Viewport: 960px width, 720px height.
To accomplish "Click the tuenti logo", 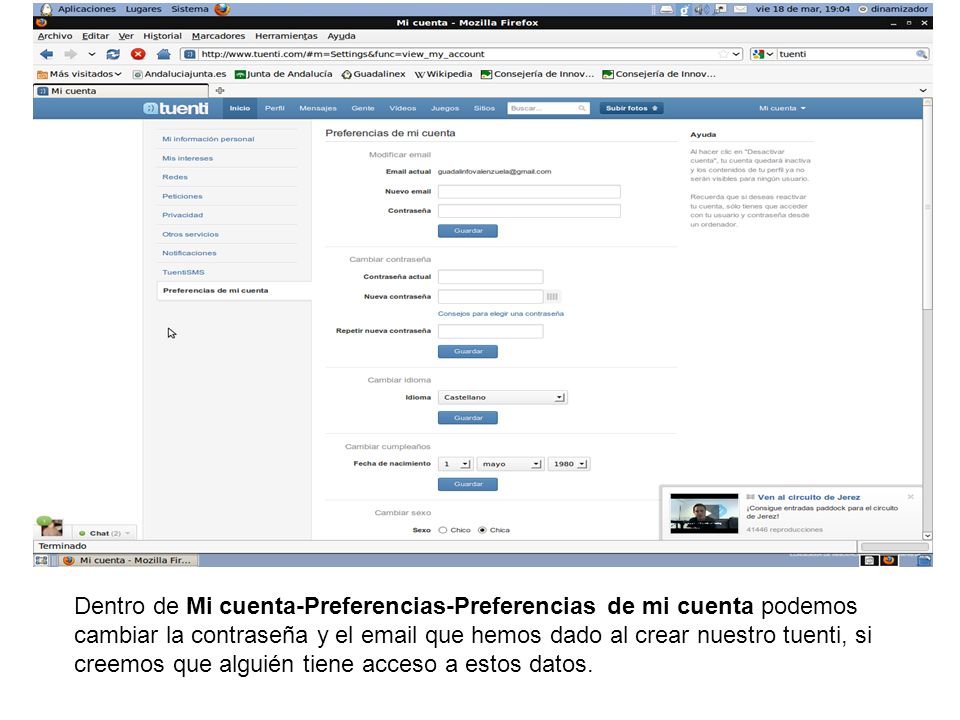I will (176, 108).
